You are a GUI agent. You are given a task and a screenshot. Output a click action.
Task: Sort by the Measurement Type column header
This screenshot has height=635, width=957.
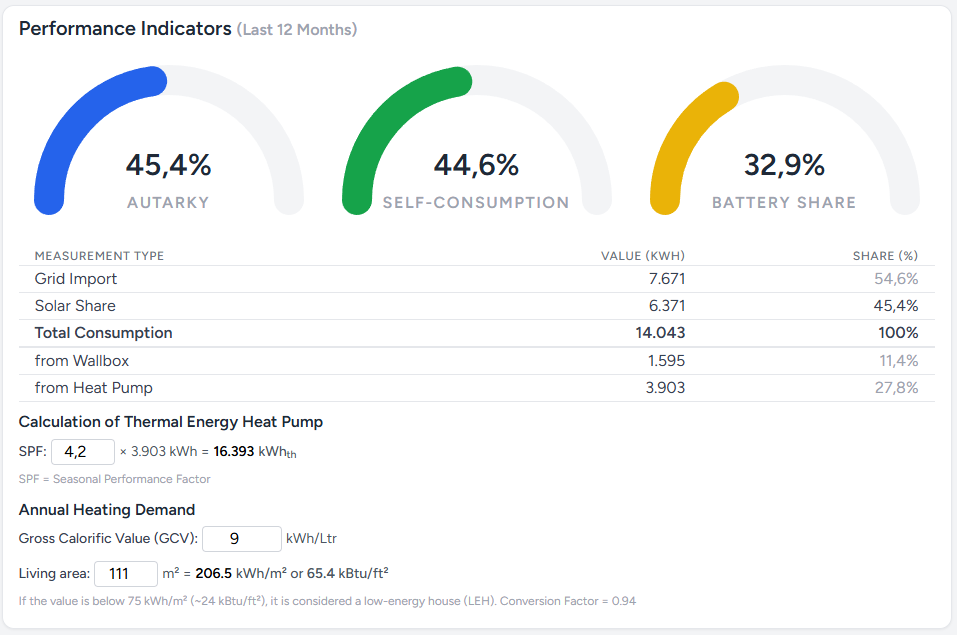(x=99, y=256)
